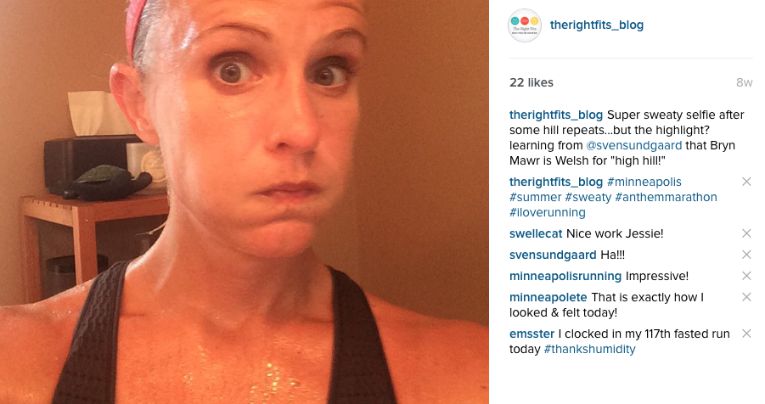Delete the hashtags comment with X icon
Viewport: 765px width, 404px height.
[746, 182]
